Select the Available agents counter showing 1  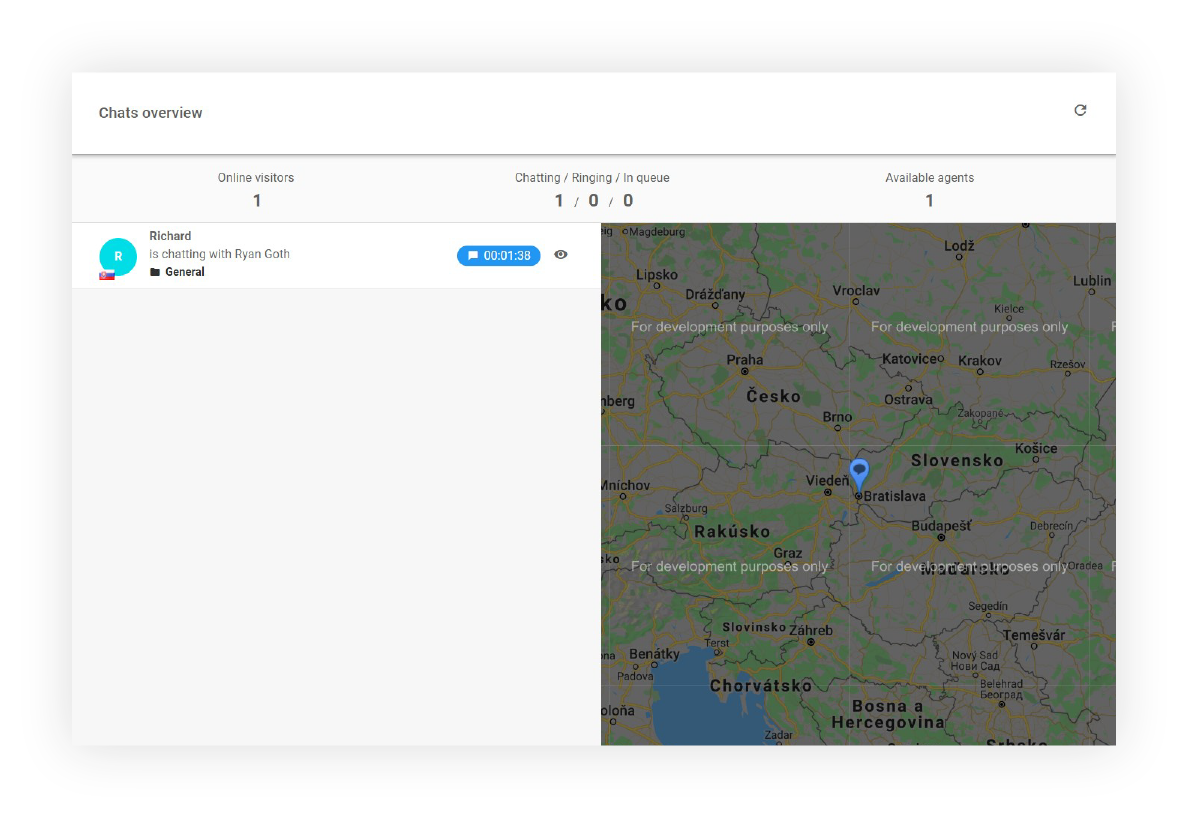pyautogui.click(x=929, y=200)
